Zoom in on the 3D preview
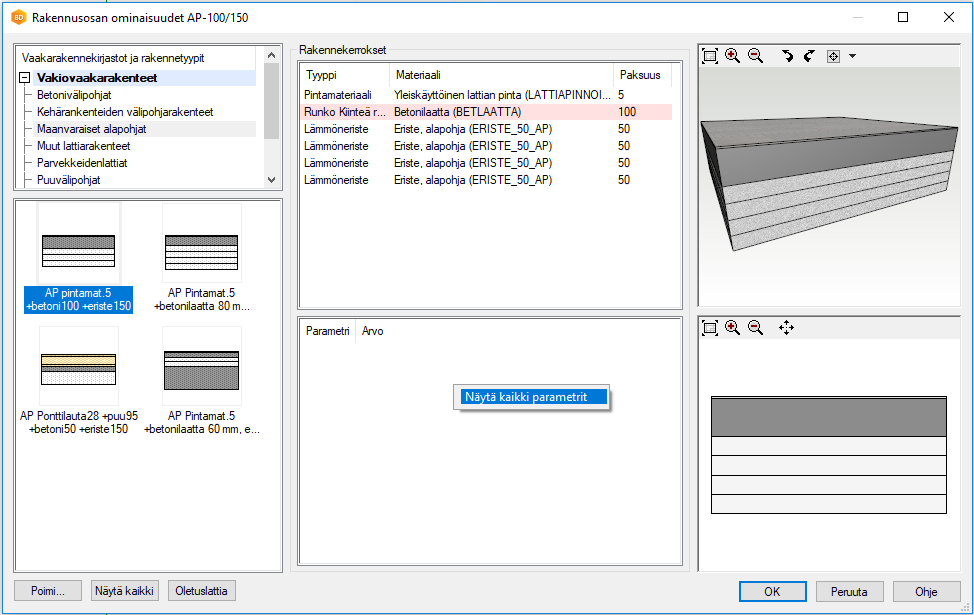The width and height of the screenshot is (974, 615). coord(733,57)
